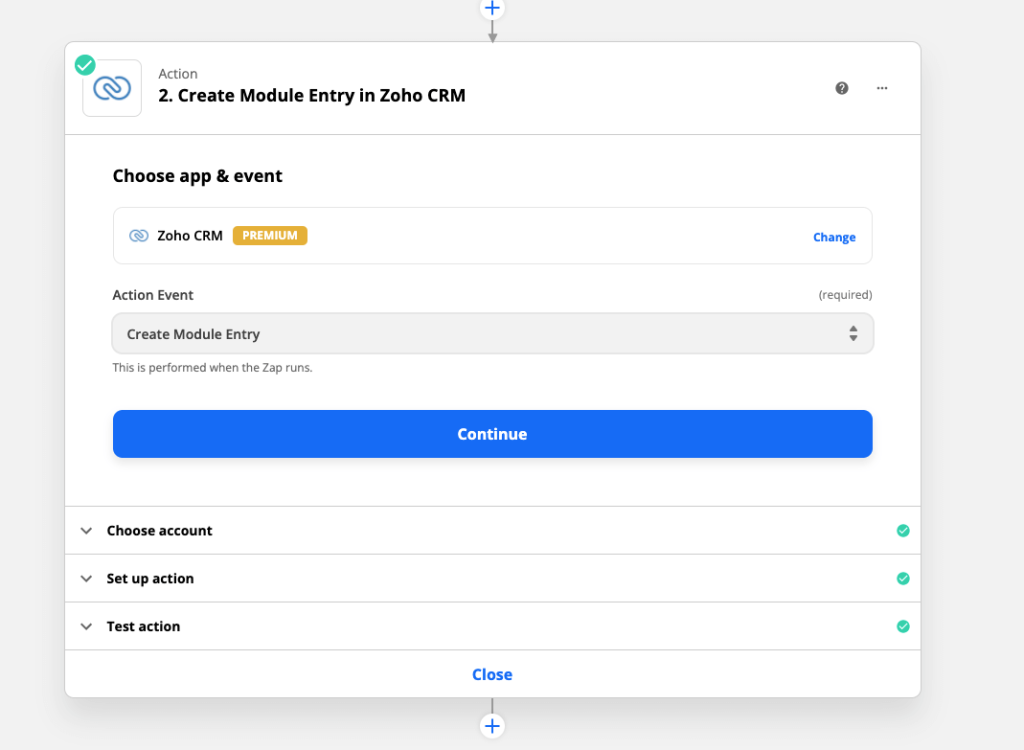Click the Test action label
The width and height of the screenshot is (1024, 750).
coord(143,627)
